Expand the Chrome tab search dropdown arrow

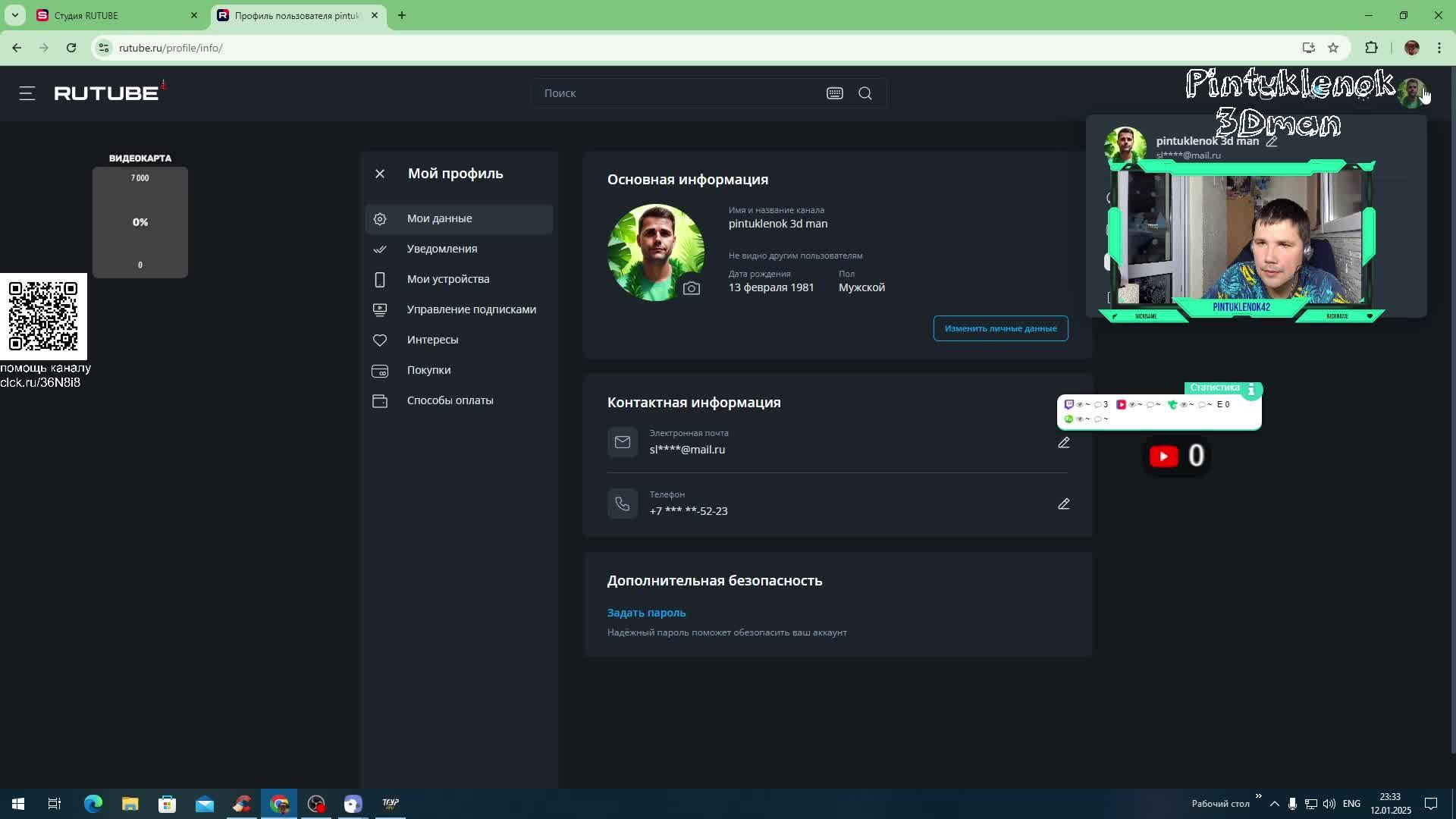[14, 15]
